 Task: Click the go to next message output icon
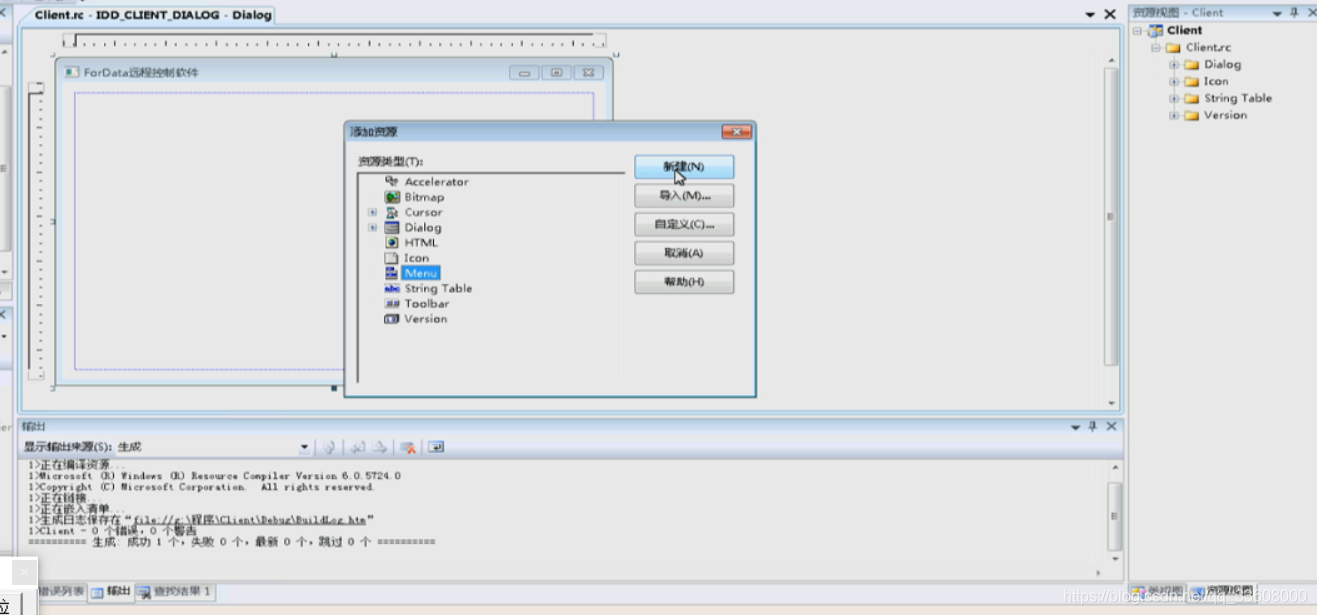tap(379, 447)
